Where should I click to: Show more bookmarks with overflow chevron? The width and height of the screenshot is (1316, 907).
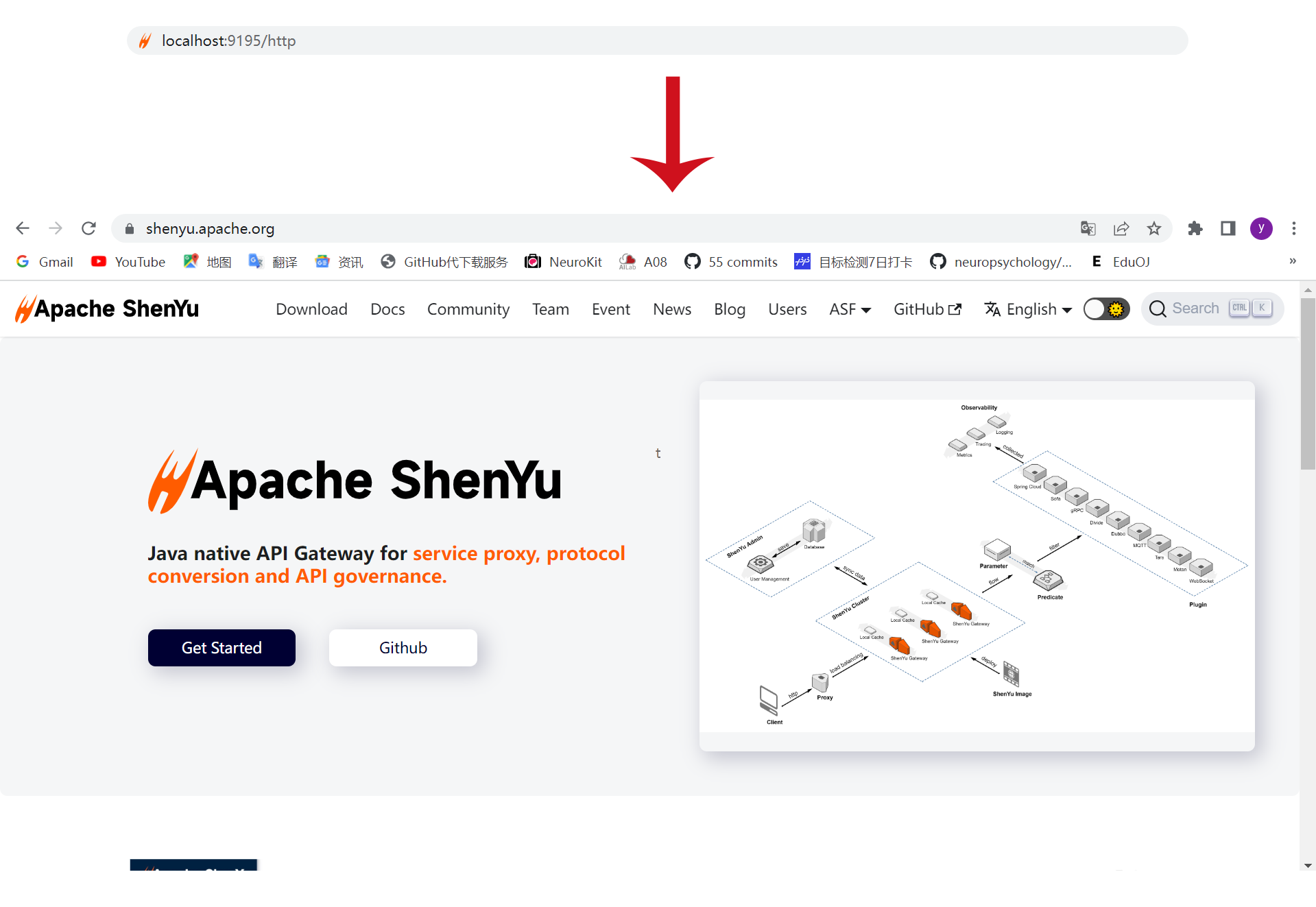point(1293,261)
